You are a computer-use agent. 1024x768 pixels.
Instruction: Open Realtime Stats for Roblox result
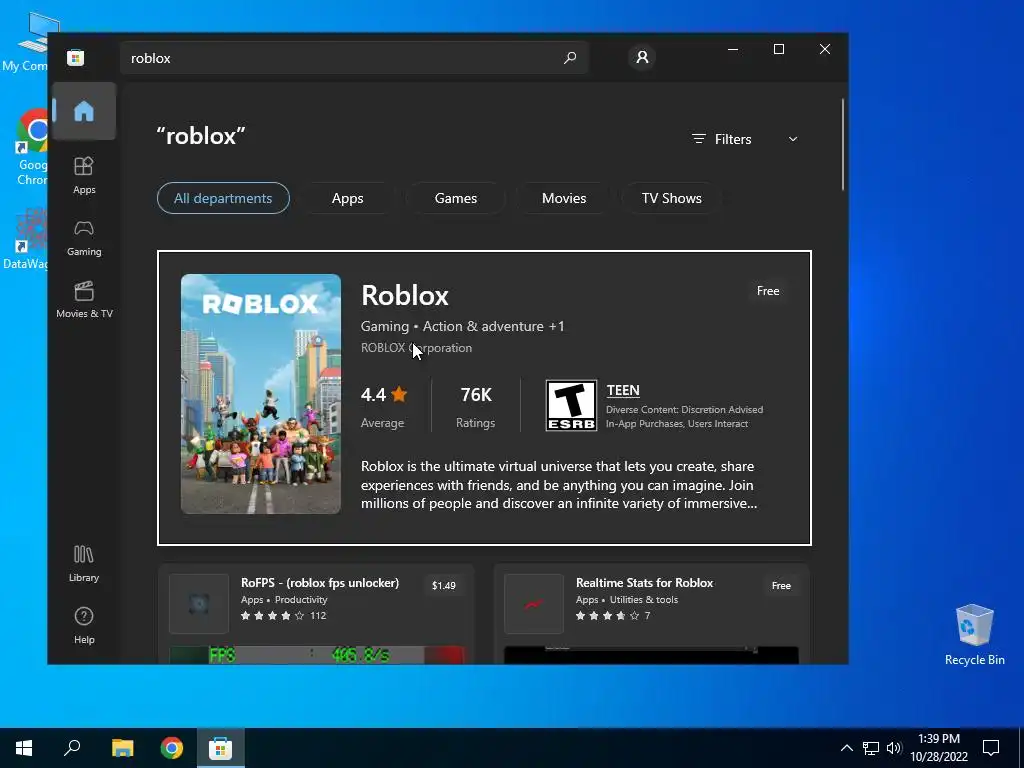pyautogui.click(x=651, y=614)
